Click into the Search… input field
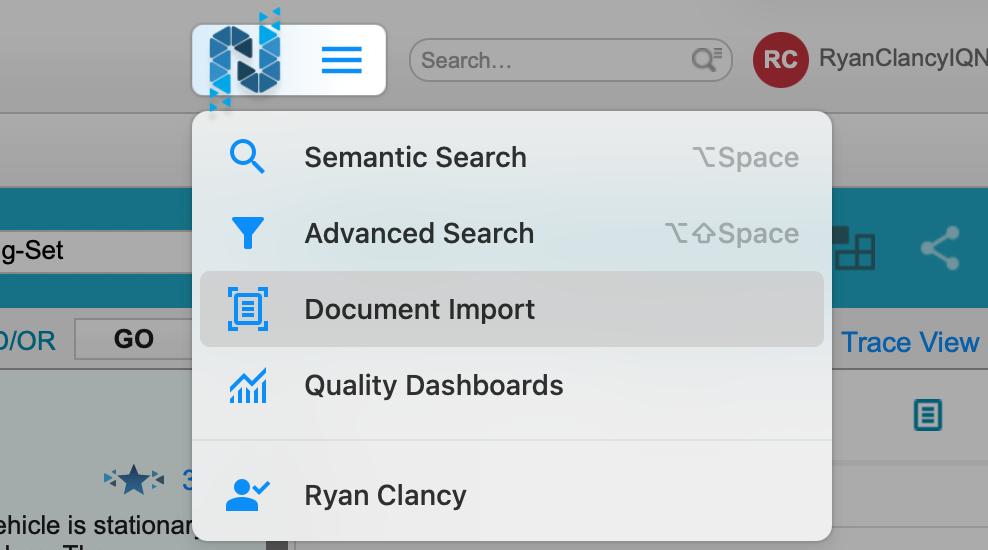The width and height of the screenshot is (988, 550). point(550,61)
